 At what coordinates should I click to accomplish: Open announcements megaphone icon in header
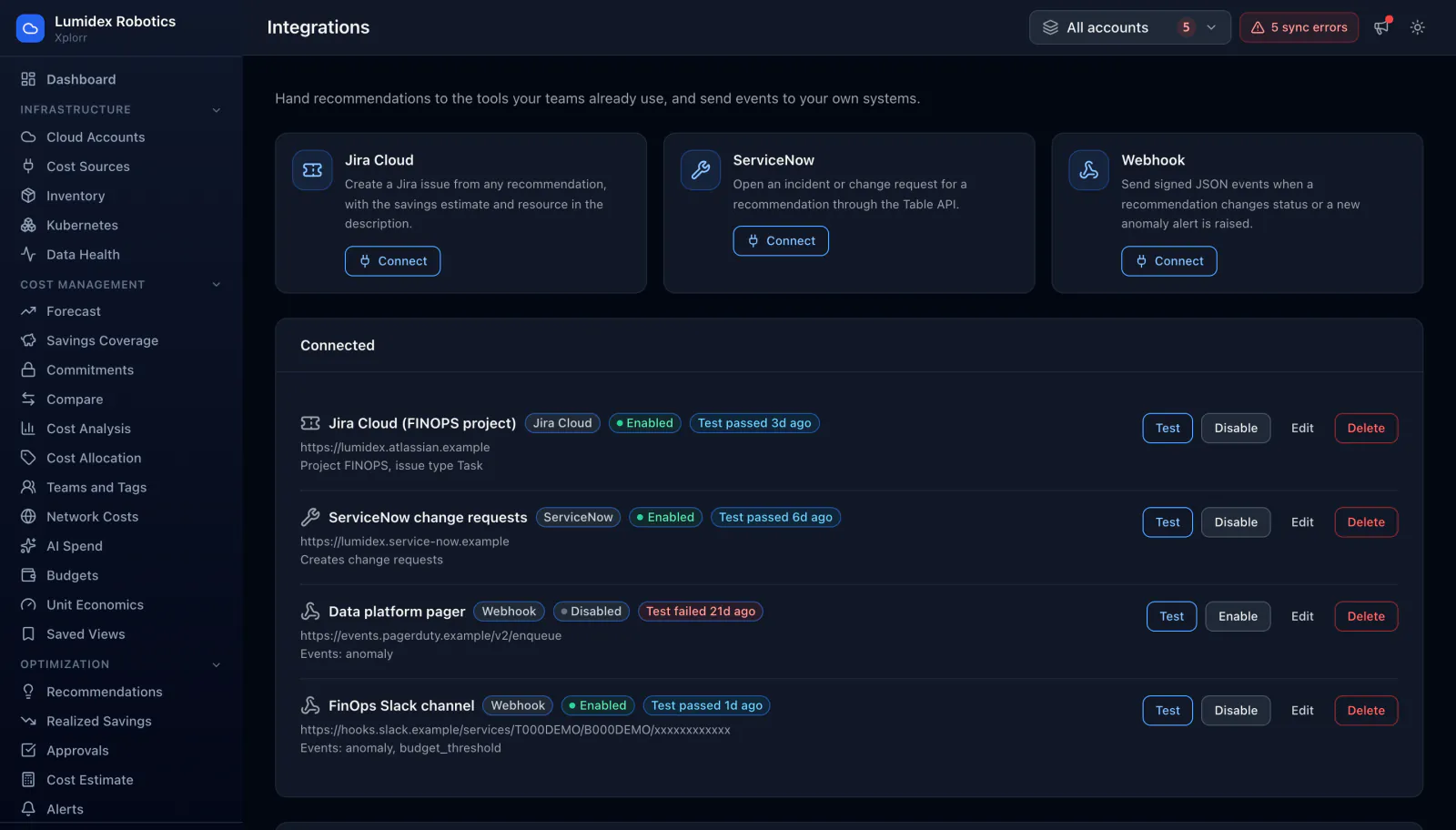pyautogui.click(x=1381, y=27)
